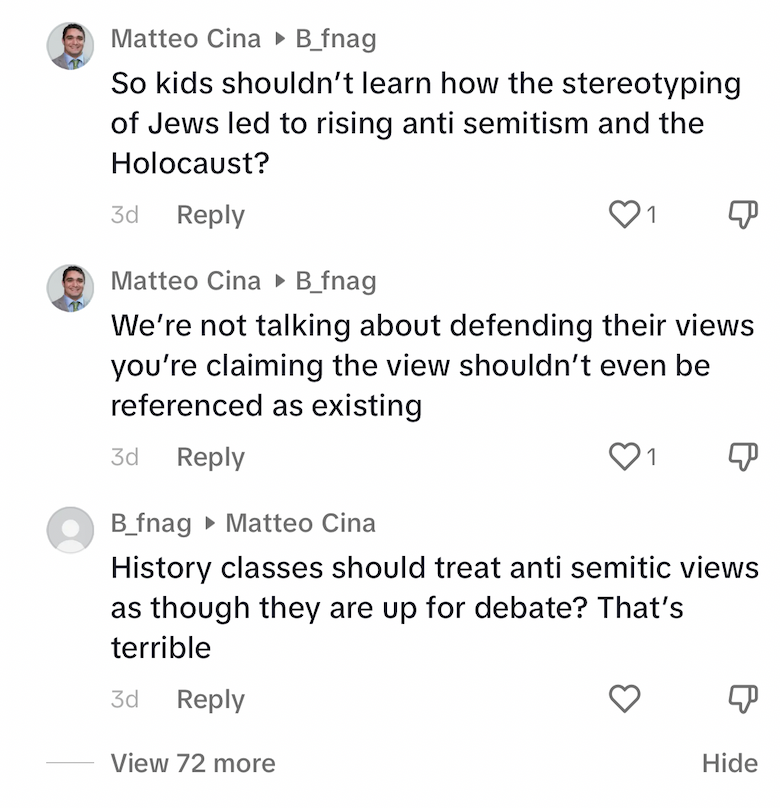Open B_fnag username on third comment

(x=150, y=523)
